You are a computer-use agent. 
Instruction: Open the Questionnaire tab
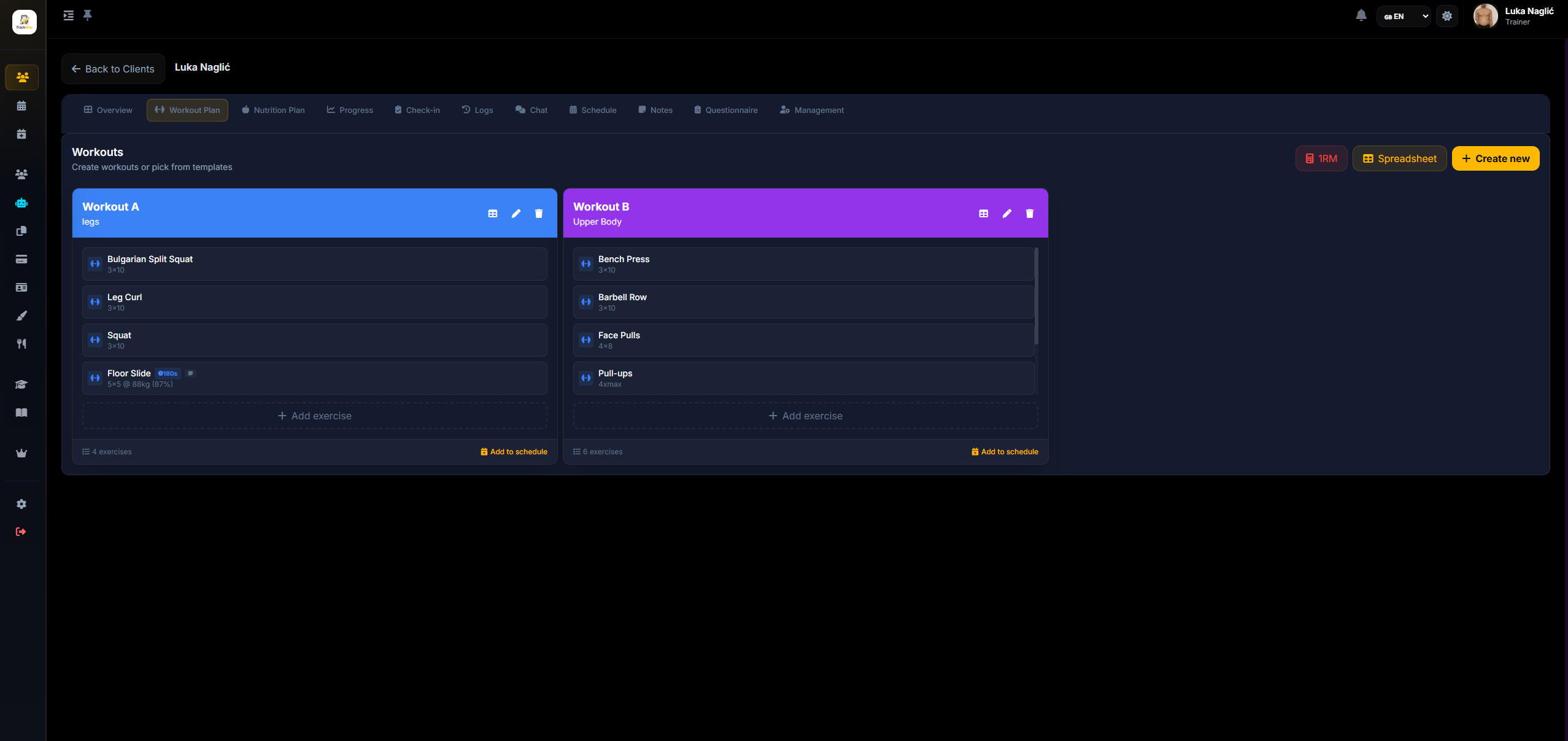click(726, 110)
